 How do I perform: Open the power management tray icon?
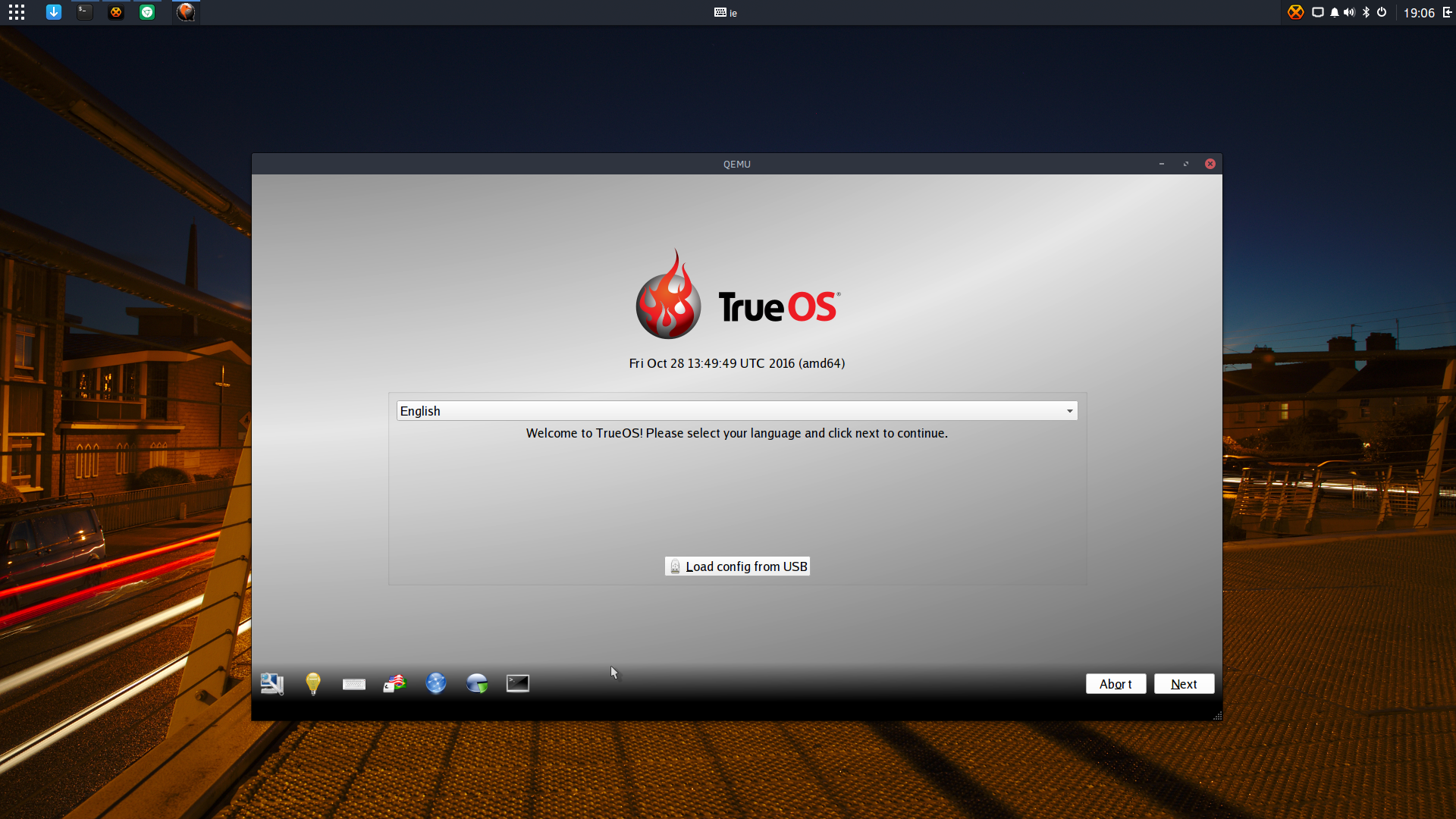point(1382,12)
